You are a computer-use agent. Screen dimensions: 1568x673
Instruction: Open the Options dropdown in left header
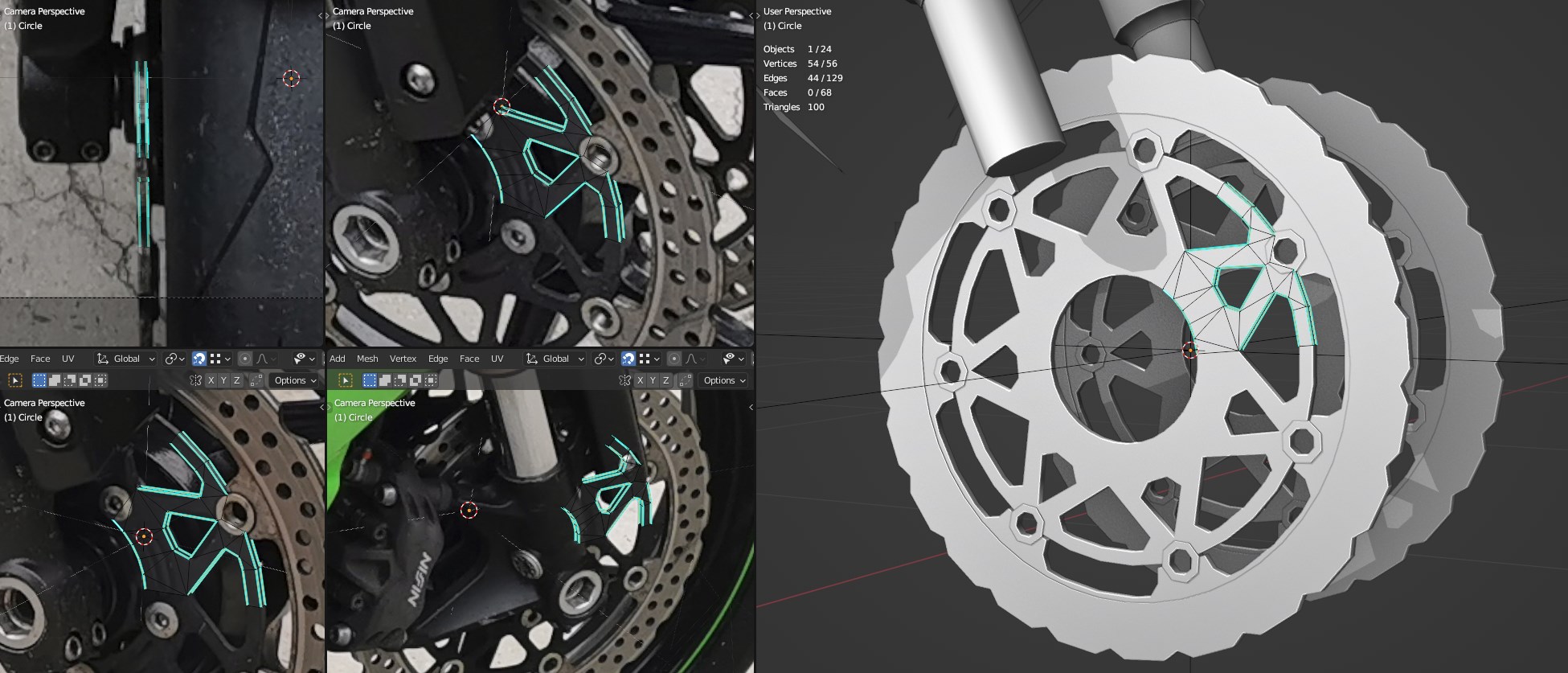[295, 380]
